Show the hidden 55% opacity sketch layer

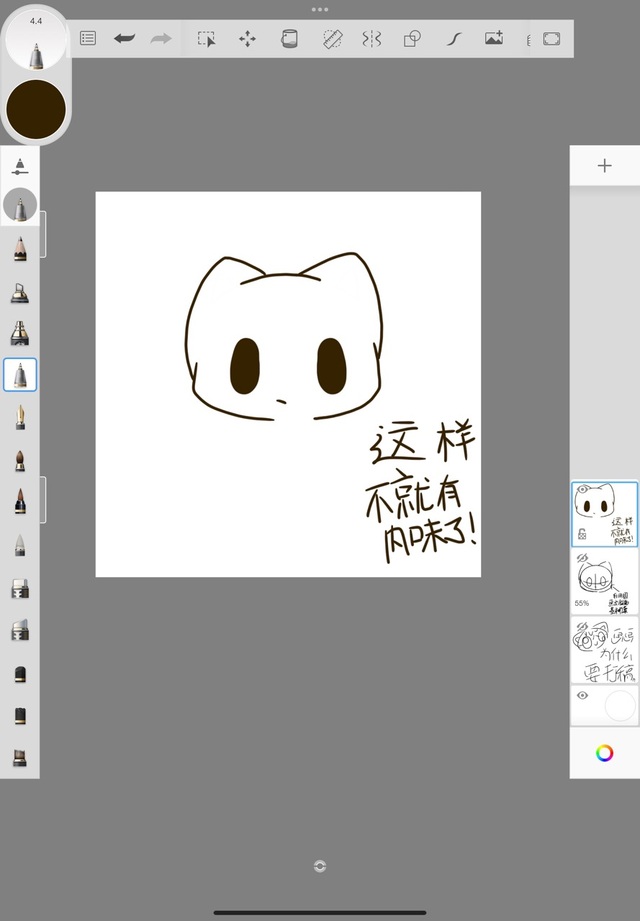[x=582, y=558]
